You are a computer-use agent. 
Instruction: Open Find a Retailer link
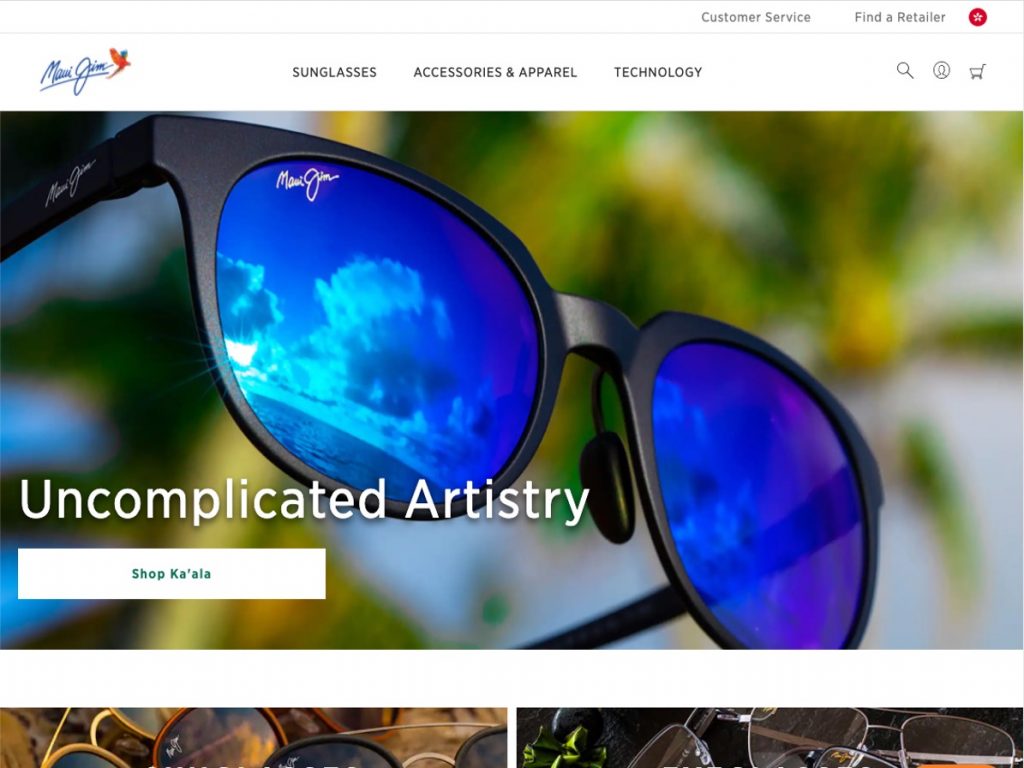click(x=899, y=17)
